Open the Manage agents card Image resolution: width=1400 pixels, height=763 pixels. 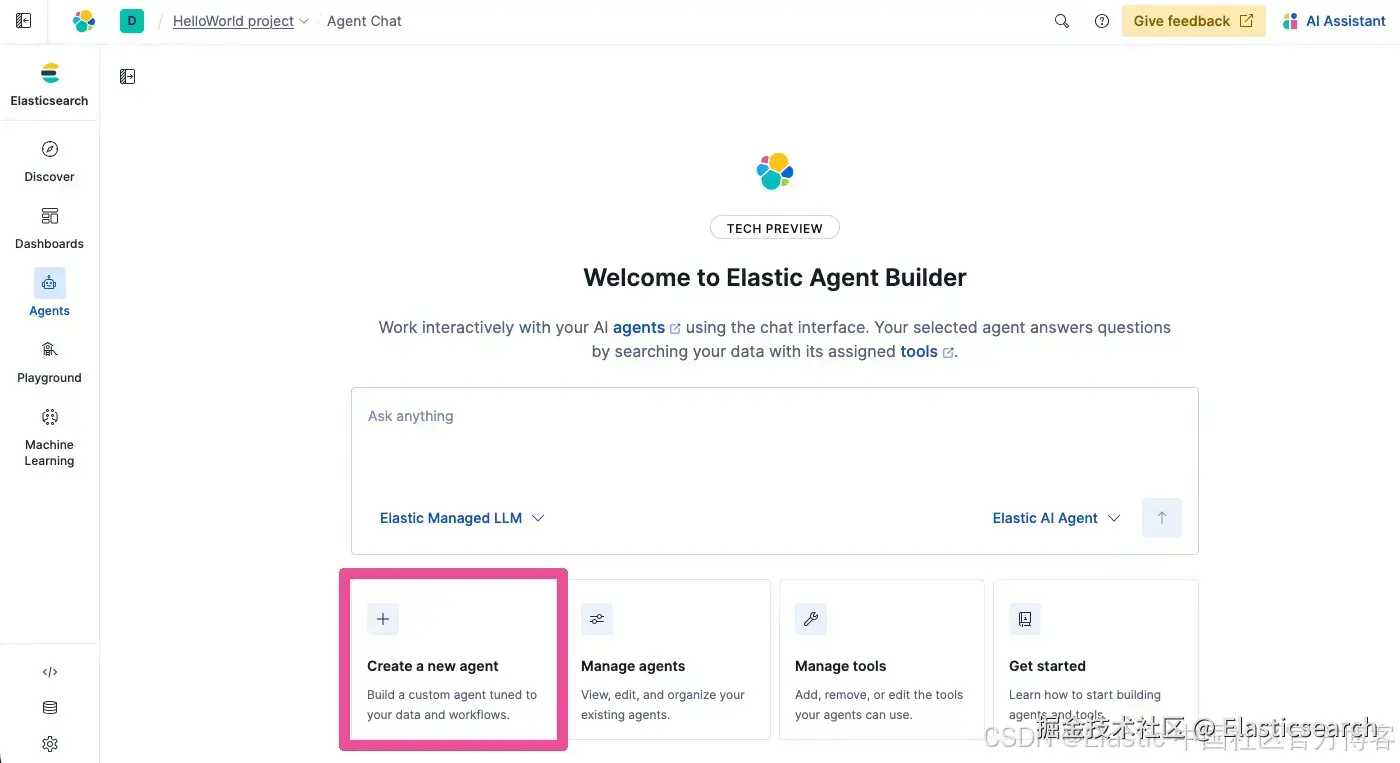[668, 660]
